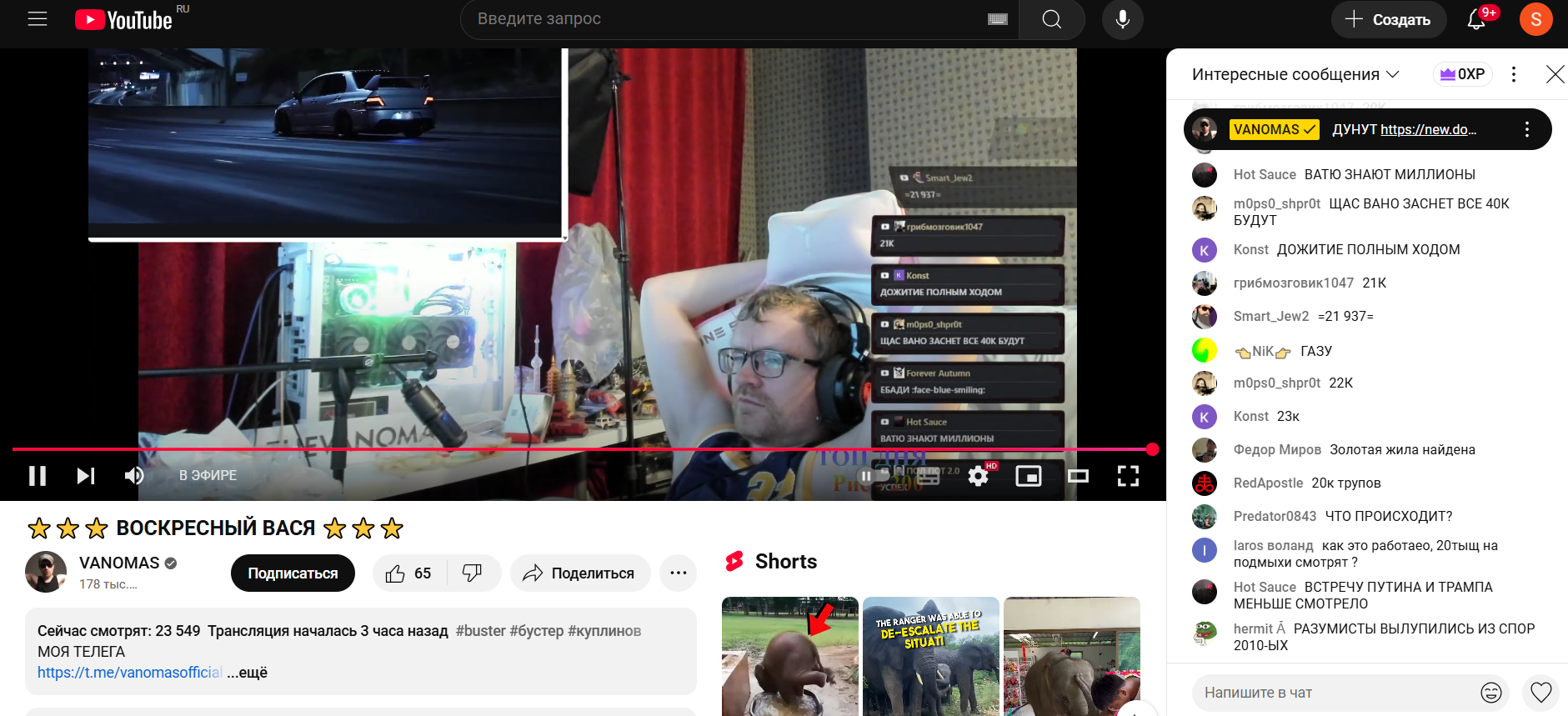1568x716 pixels.
Task: Skip to the next video
Action: coord(86,475)
